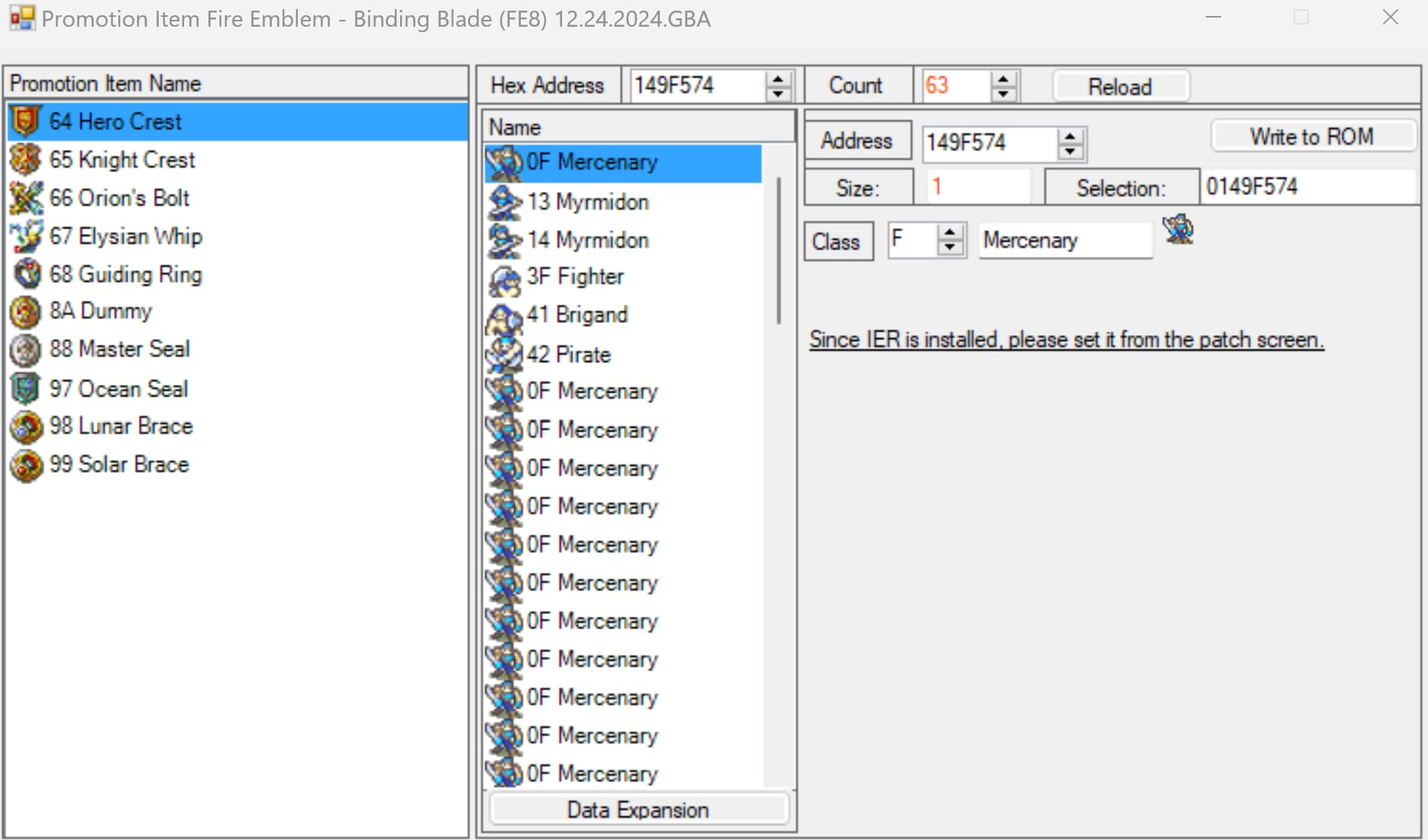The width and height of the screenshot is (1428, 840).
Task: Increase the Count value
Action: pyautogui.click(x=1003, y=78)
